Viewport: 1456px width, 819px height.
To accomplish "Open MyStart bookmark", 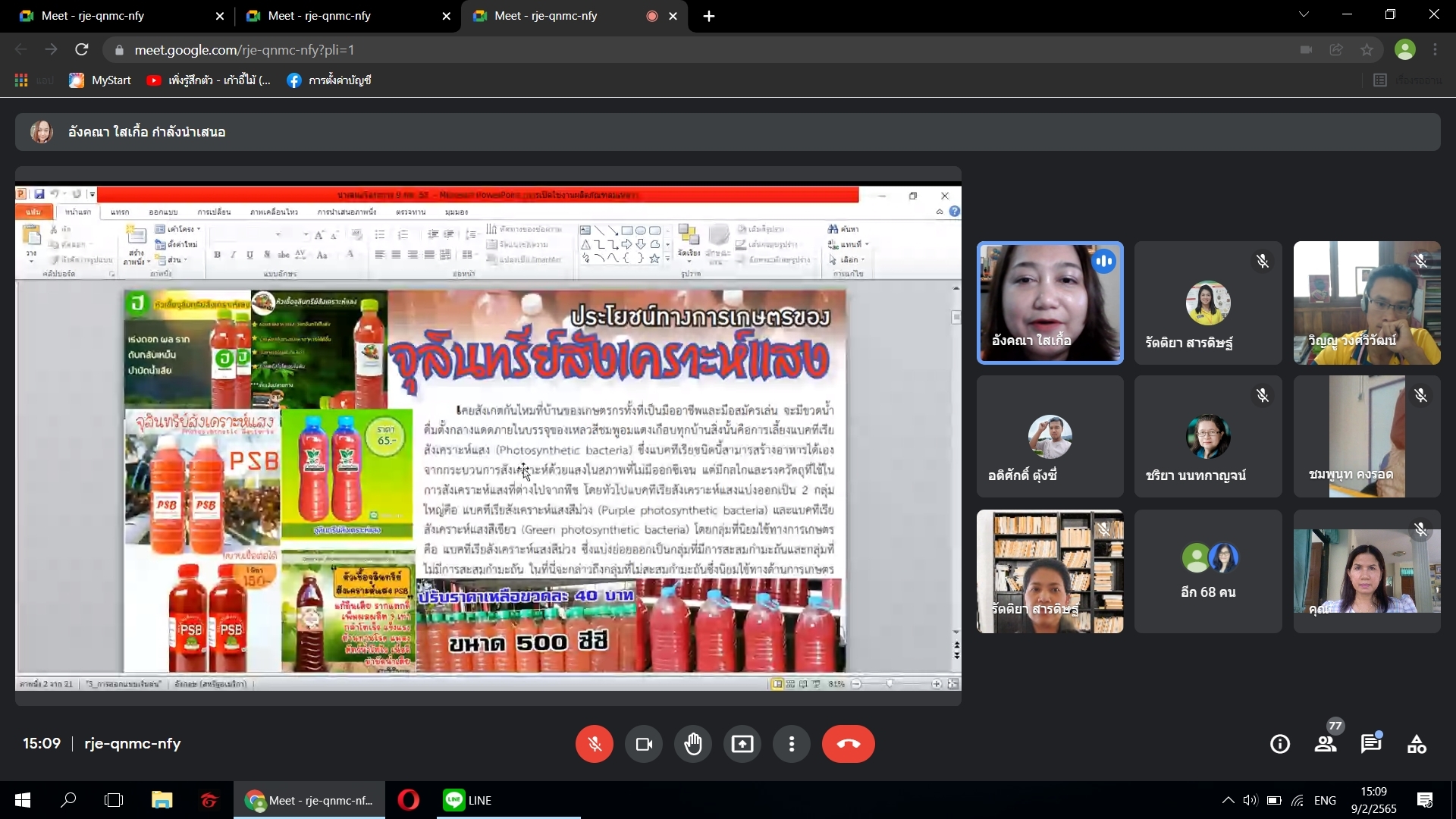I will 100,80.
